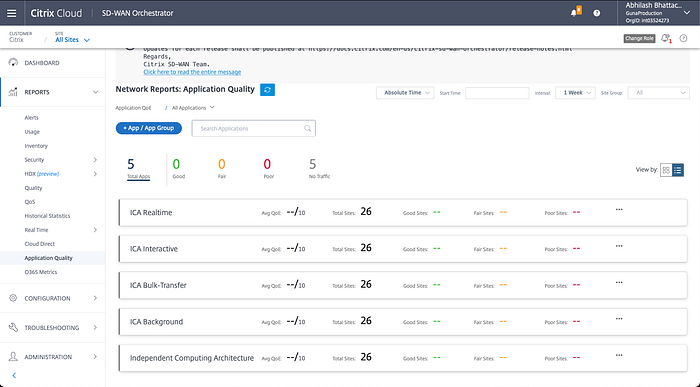The width and height of the screenshot is (700, 387).
Task: Open the 1 Week interval dropdown
Action: [575, 93]
